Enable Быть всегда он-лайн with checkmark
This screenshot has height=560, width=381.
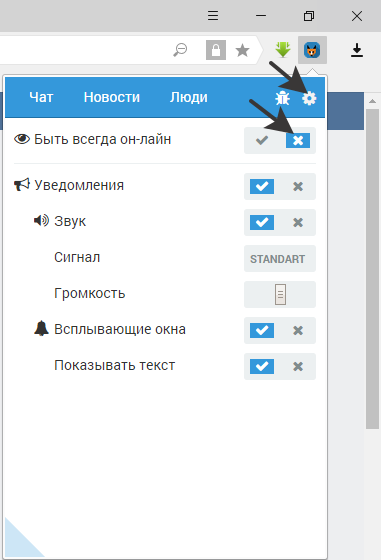click(262, 140)
